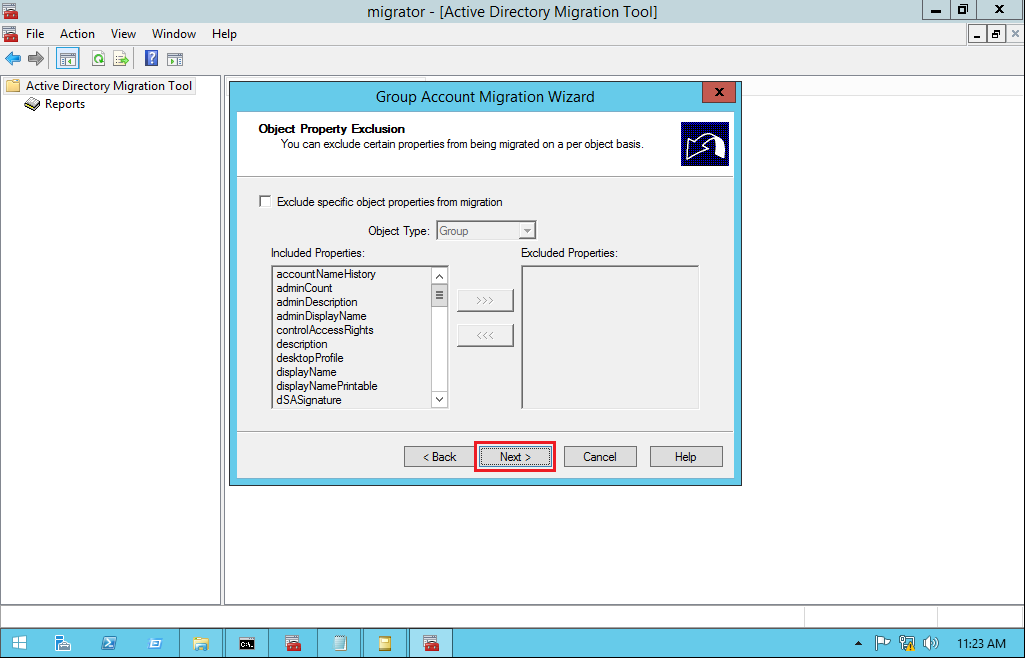Click the Next > button
This screenshot has width=1025, height=658.
click(515, 457)
